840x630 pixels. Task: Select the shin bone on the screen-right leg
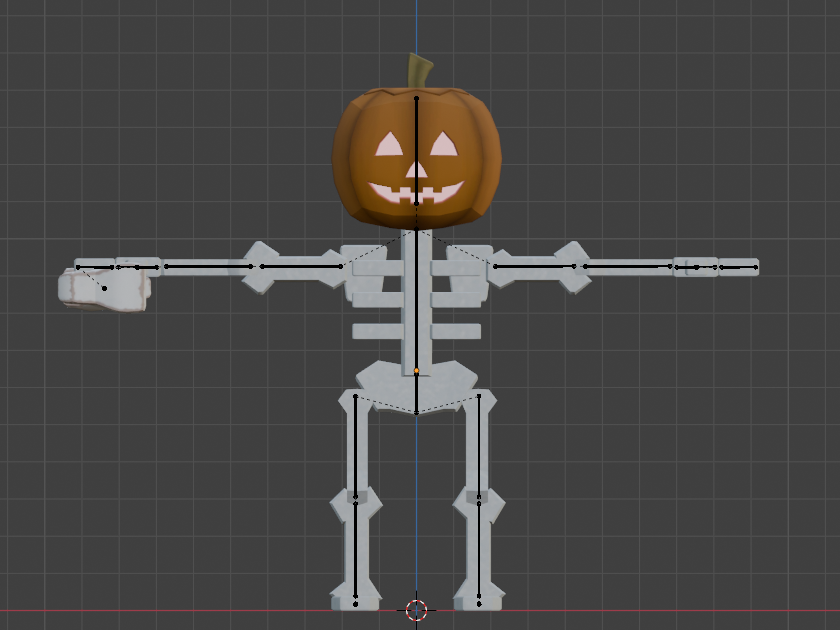(x=479, y=549)
